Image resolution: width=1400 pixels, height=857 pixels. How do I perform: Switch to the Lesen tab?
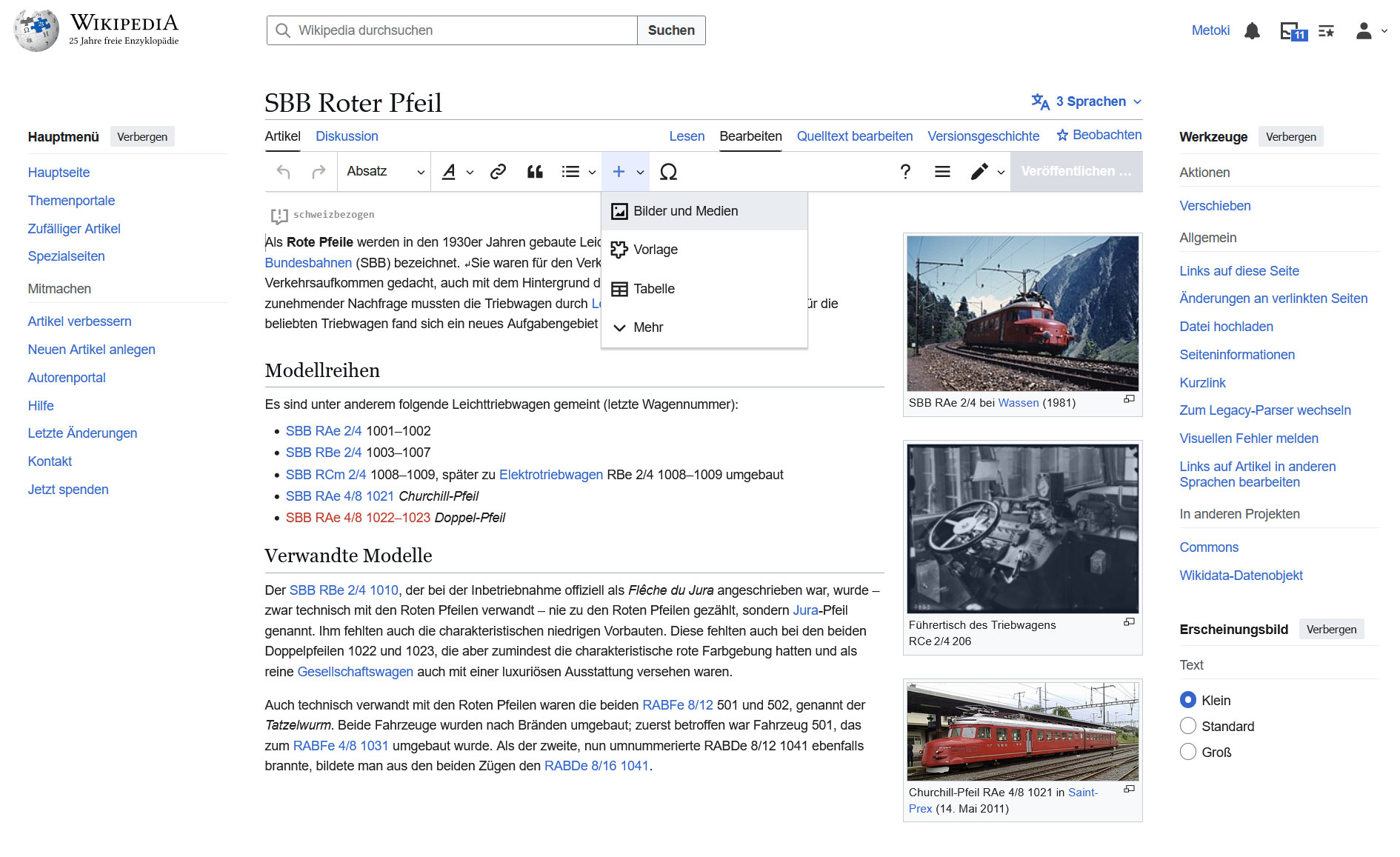point(687,136)
